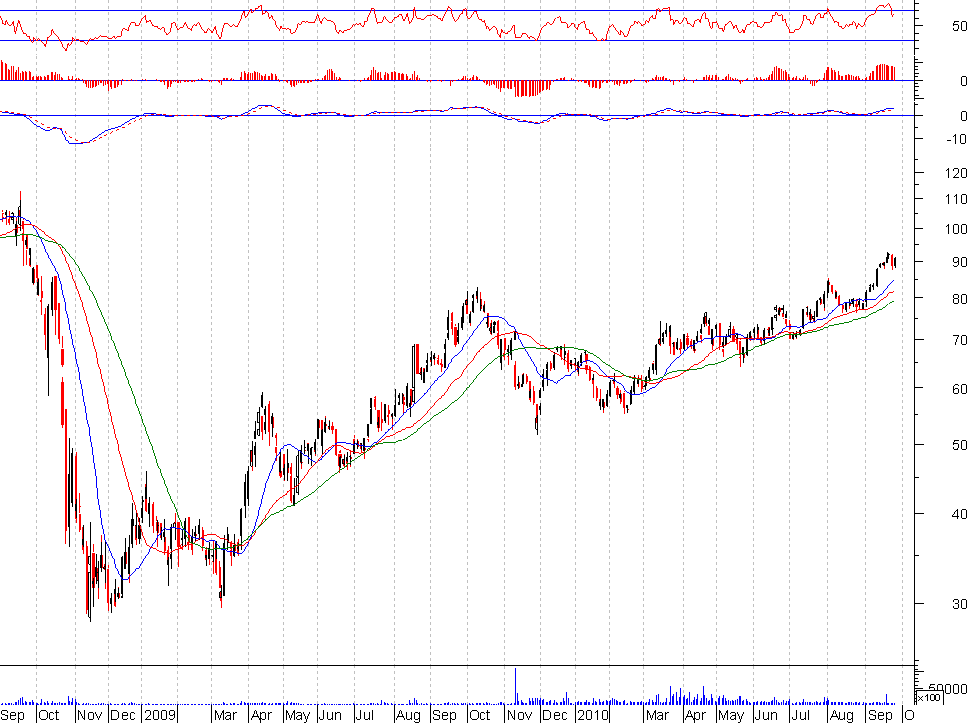Click the 2009 year label on the time axis
Image resolution: width=971 pixels, height=723 pixels.
point(160,715)
